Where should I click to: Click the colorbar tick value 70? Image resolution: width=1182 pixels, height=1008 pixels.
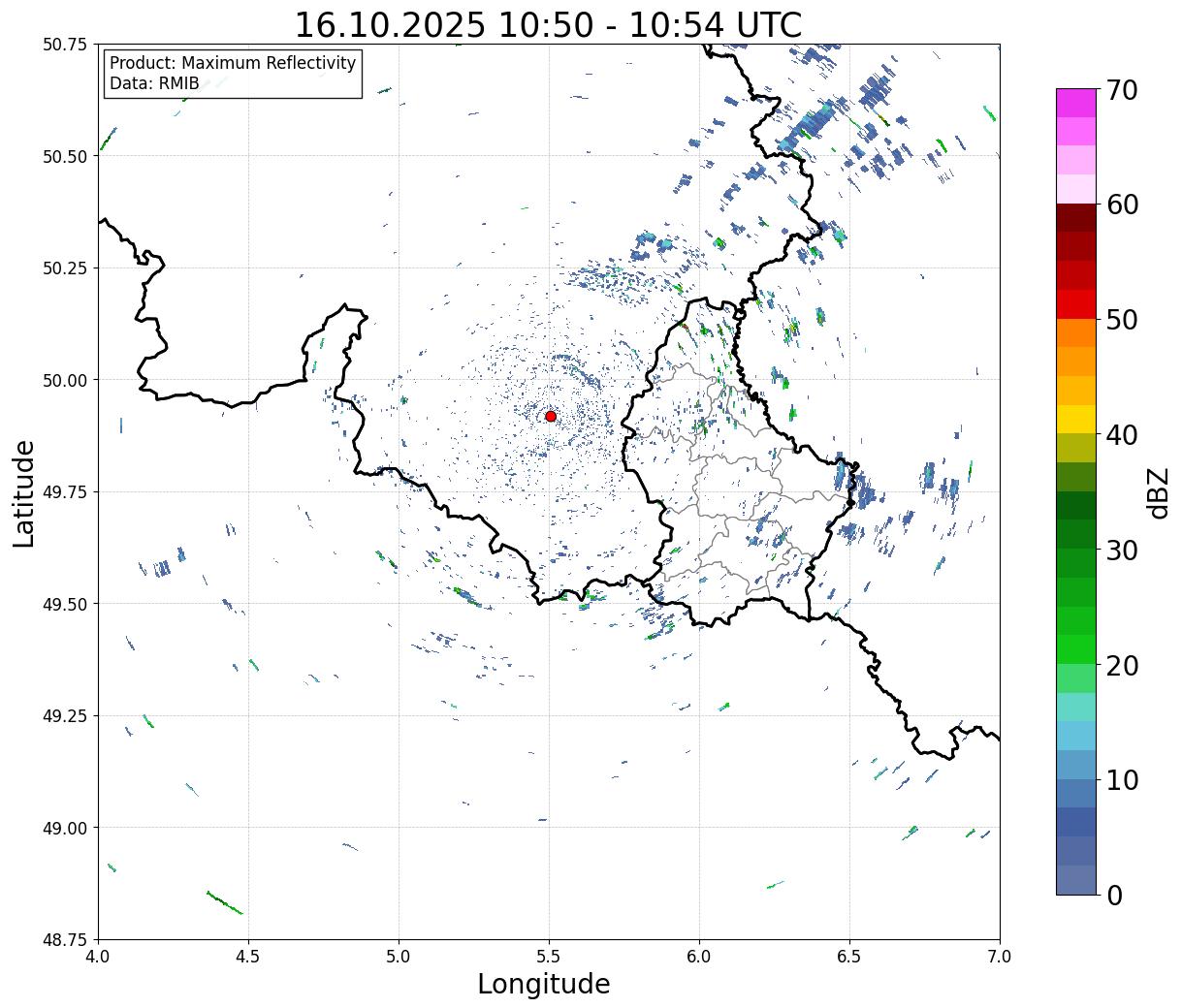1121,90
